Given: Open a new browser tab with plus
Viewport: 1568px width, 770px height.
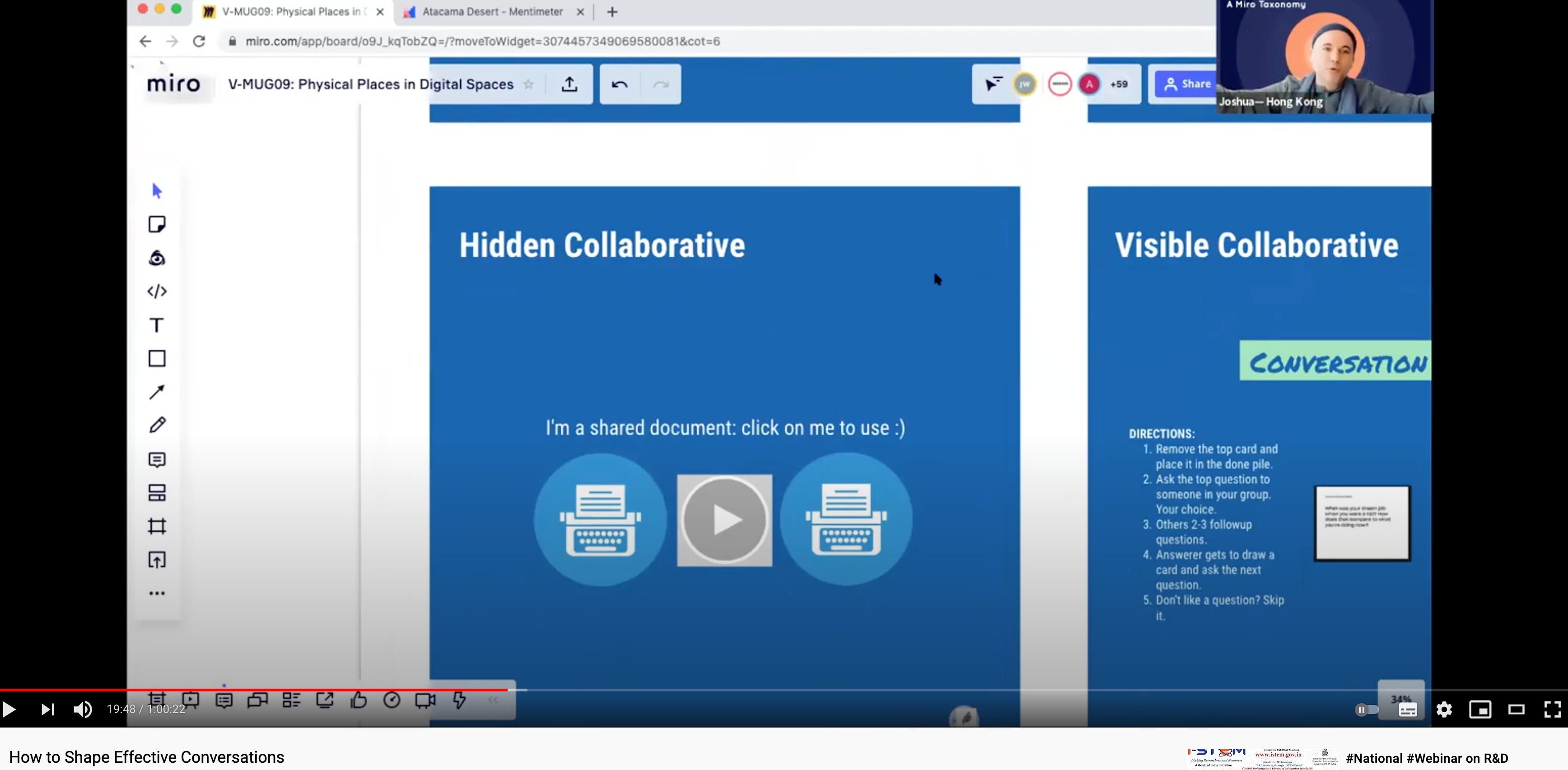Looking at the screenshot, I should point(612,12).
